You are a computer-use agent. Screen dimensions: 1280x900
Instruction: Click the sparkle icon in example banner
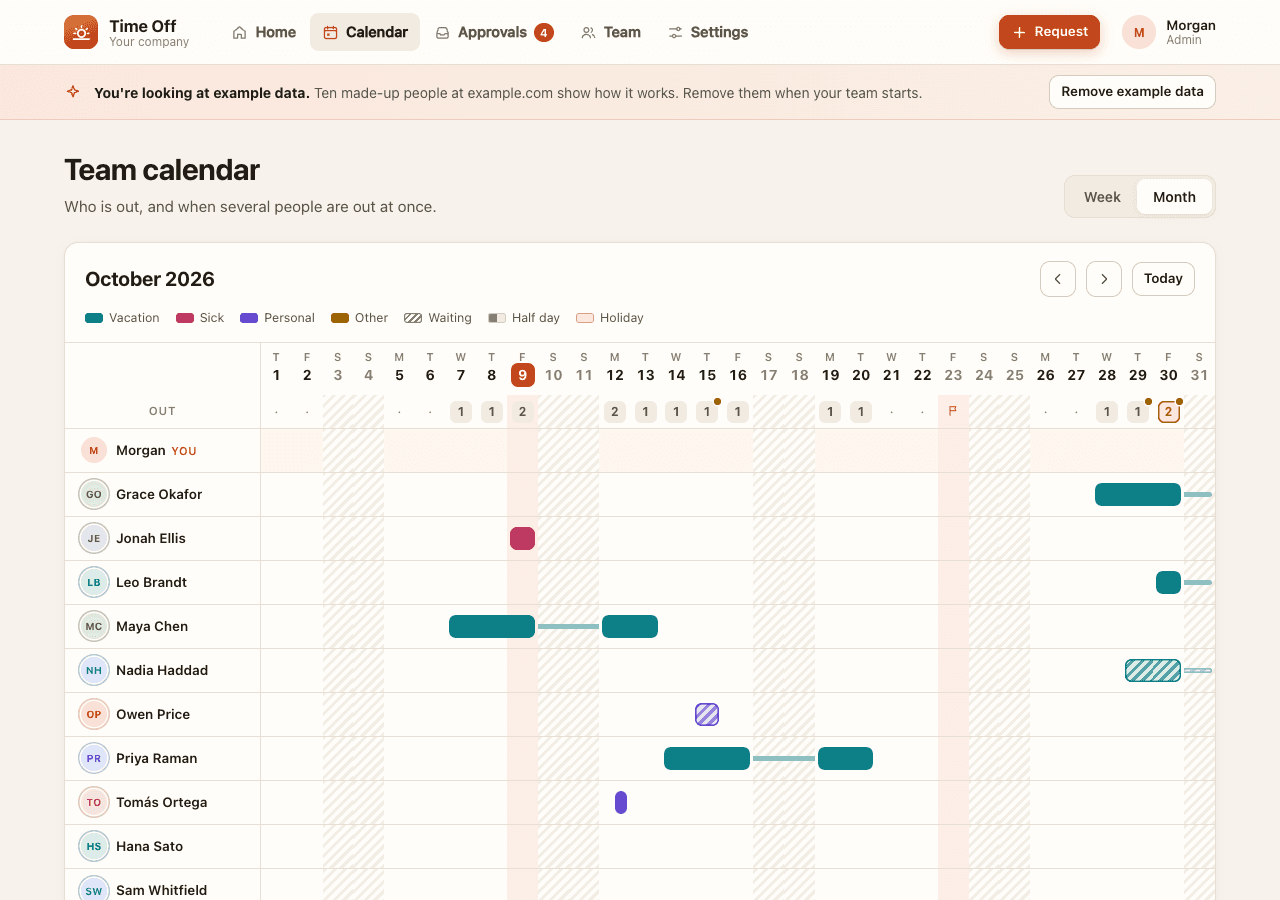[73, 92]
